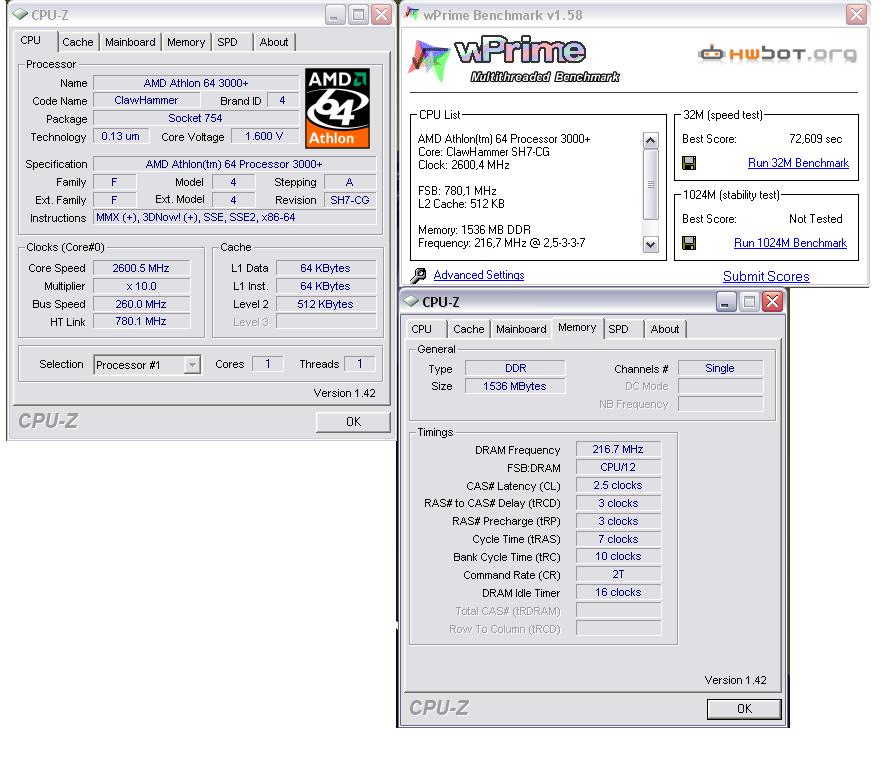Minimize the left CPU-Z window
Screen dimensions: 882x771
pyautogui.click(x=335, y=15)
